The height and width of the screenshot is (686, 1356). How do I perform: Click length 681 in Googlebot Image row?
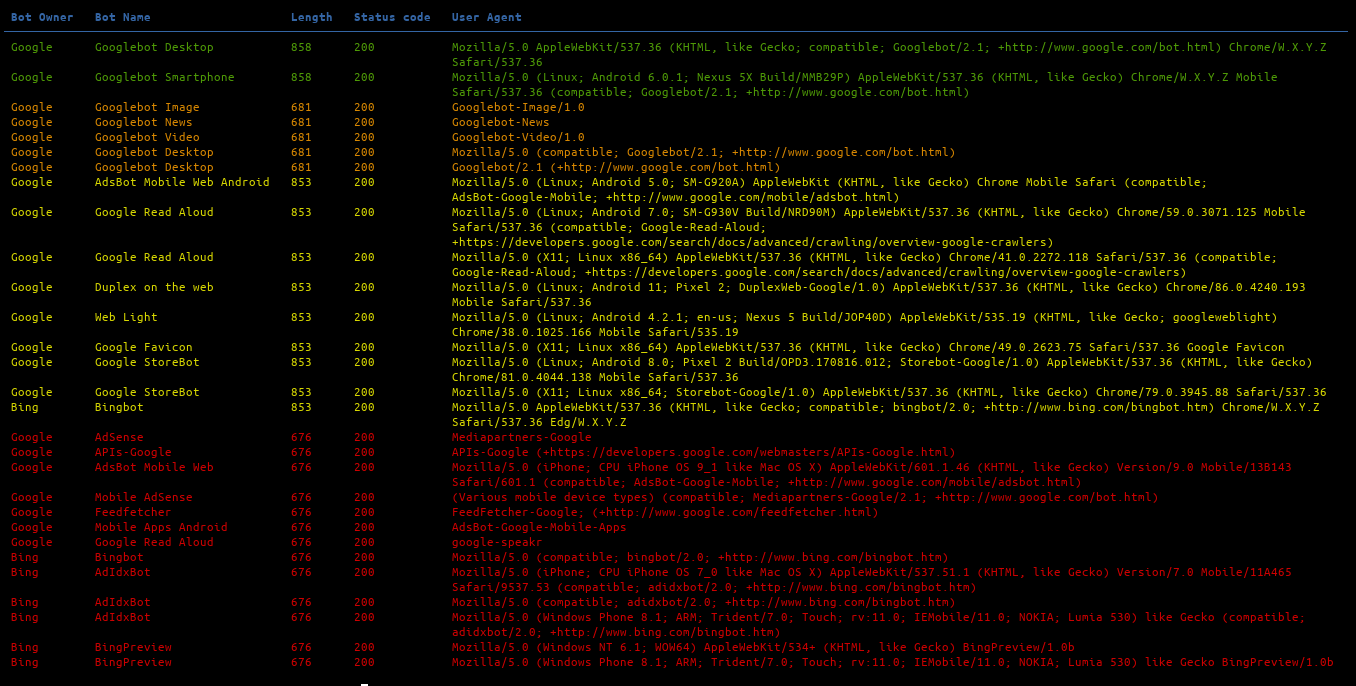301,107
